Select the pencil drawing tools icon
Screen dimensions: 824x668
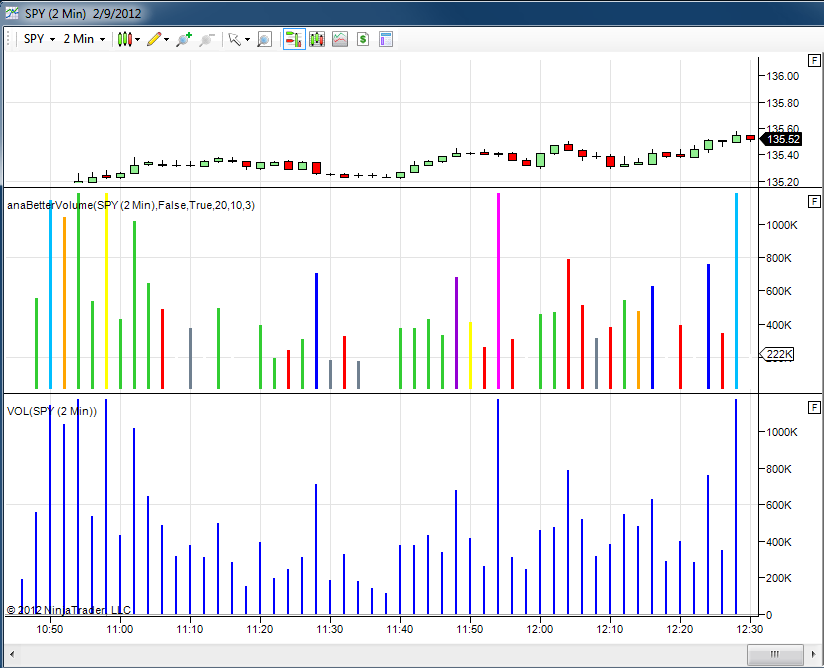(x=154, y=39)
